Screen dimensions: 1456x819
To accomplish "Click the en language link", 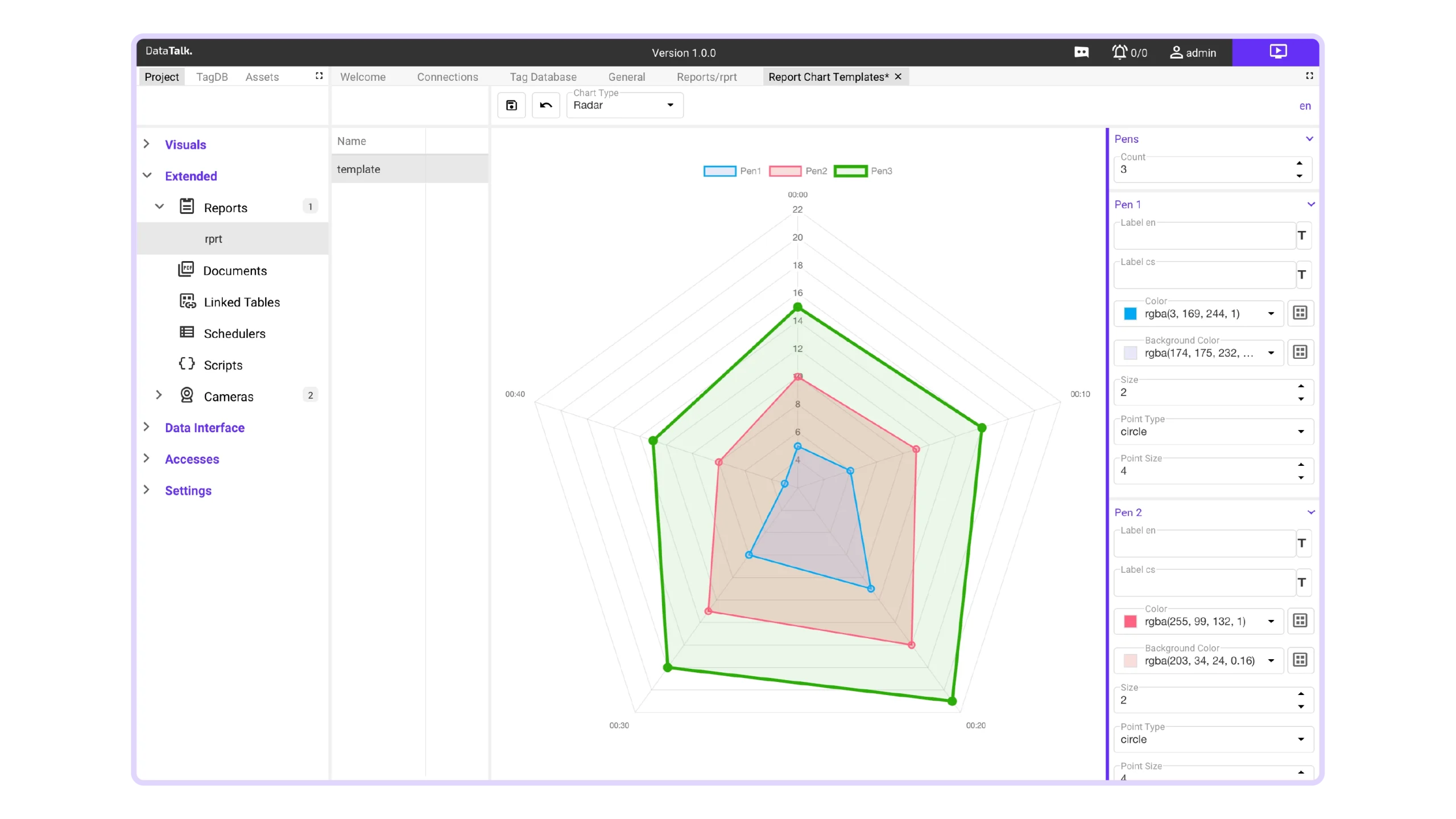I will (1305, 106).
